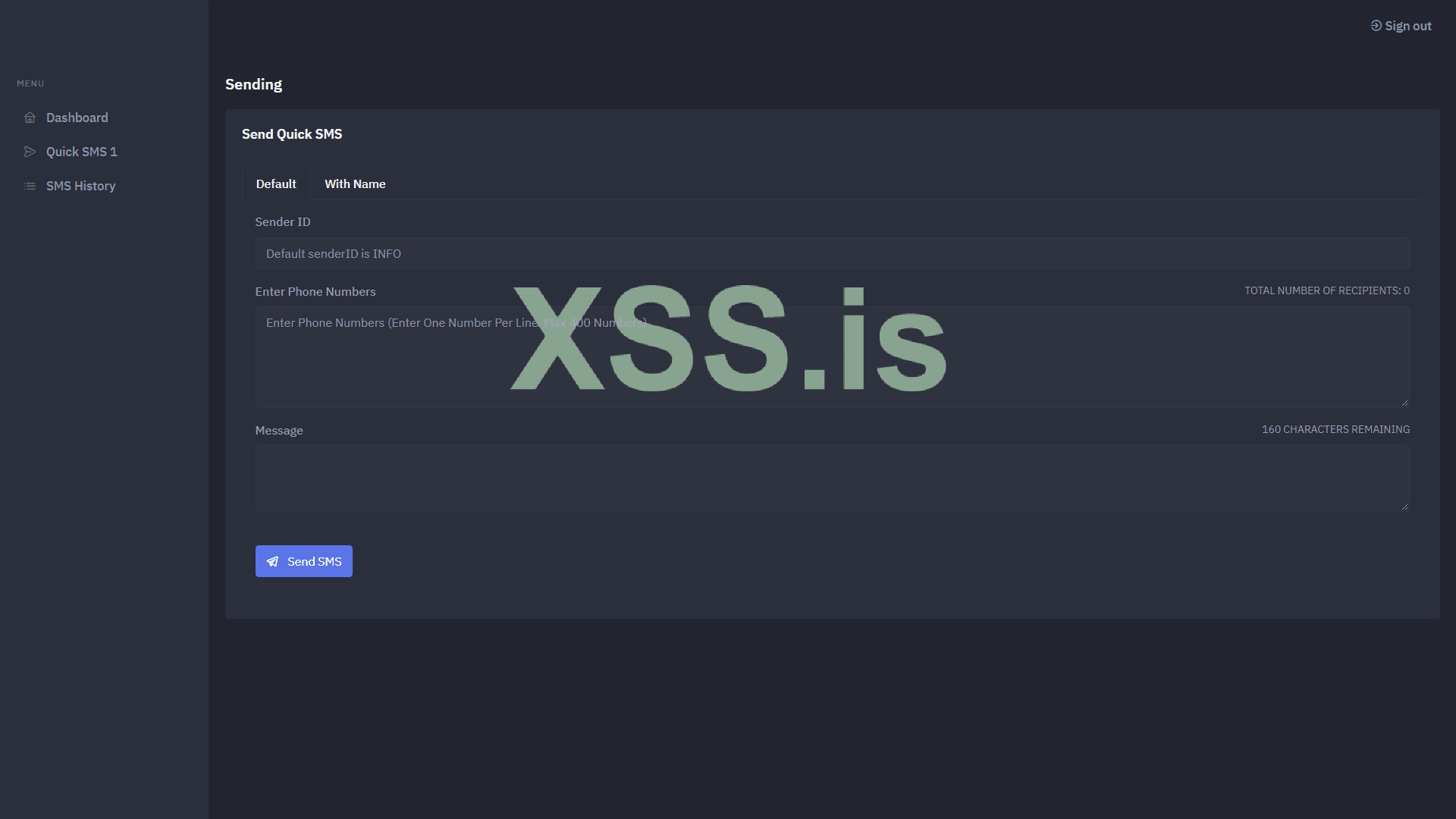Click the Dashboard home icon
The width and height of the screenshot is (1456, 819).
click(x=30, y=118)
